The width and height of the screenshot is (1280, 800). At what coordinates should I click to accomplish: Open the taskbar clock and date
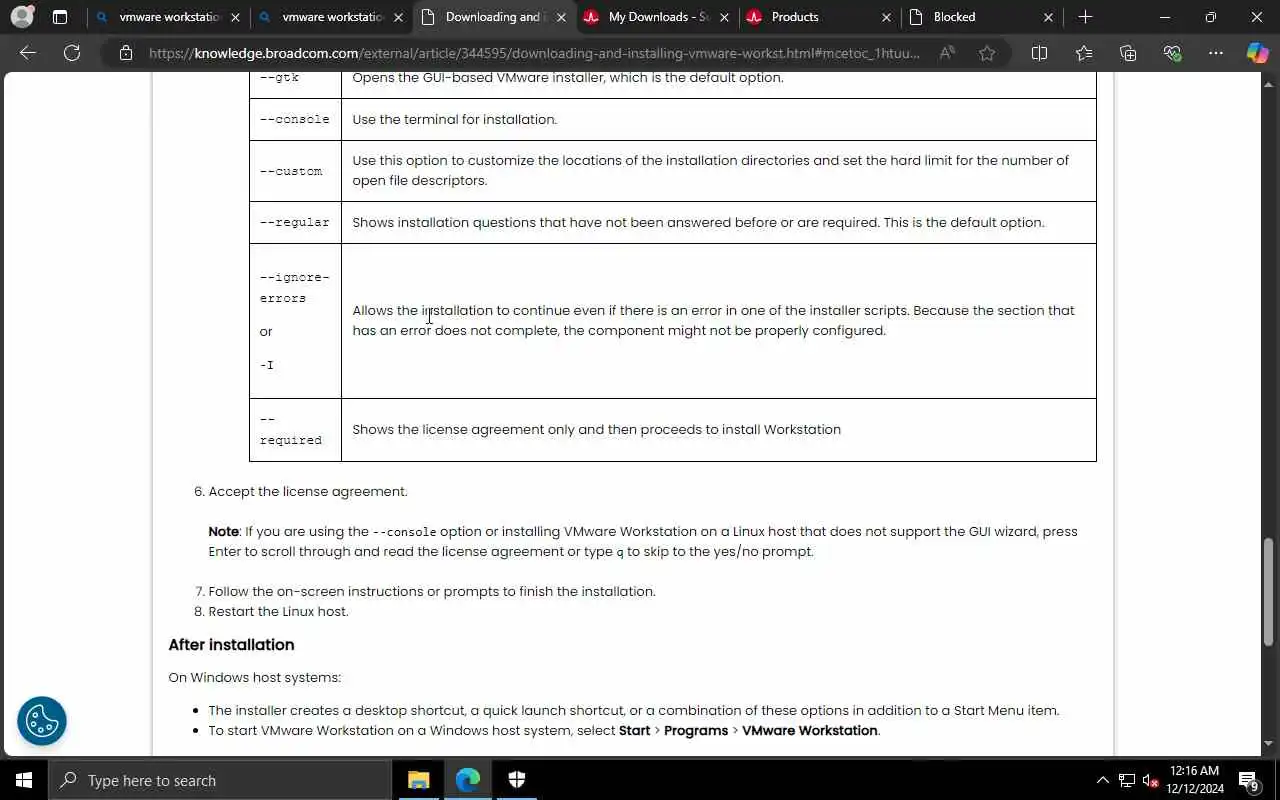1194,780
